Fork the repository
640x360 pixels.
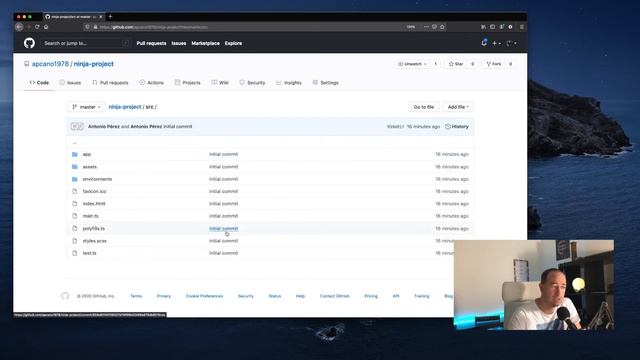[493, 64]
